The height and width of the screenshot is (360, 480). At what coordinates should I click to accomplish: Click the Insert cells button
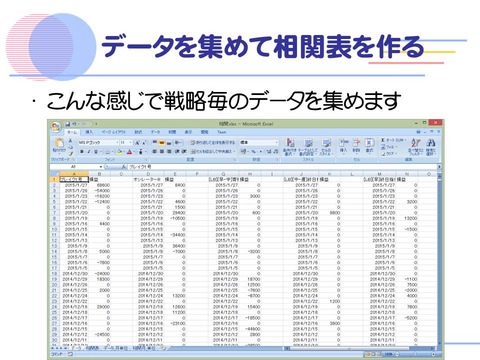(x=343, y=146)
